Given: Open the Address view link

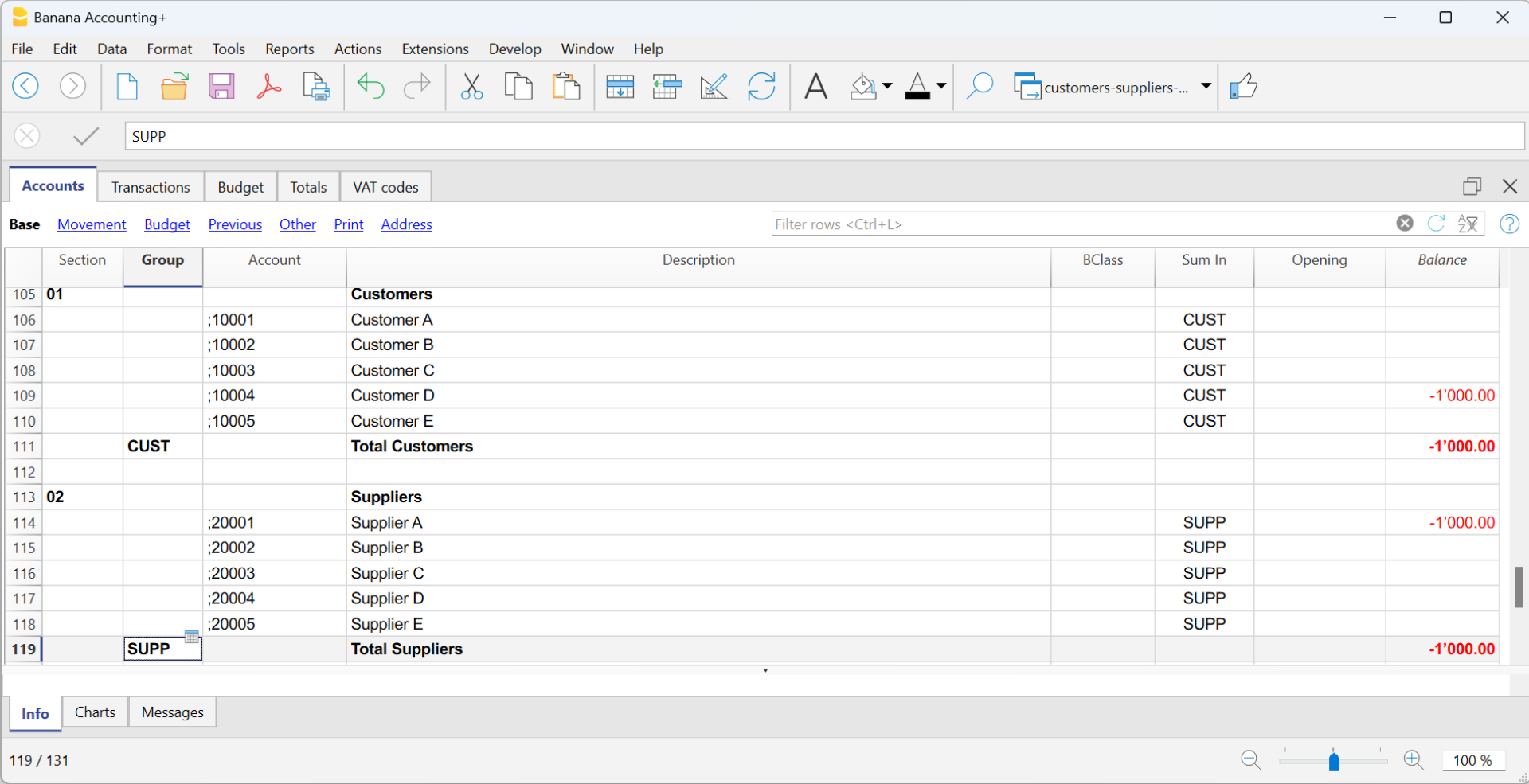Looking at the screenshot, I should click(x=406, y=224).
